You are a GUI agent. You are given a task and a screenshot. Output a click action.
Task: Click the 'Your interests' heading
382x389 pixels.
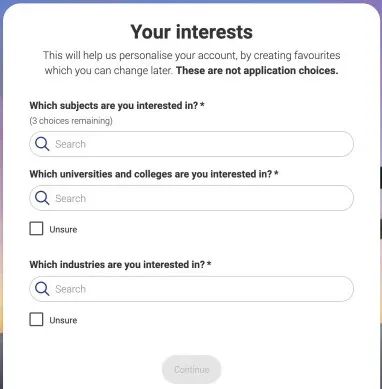point(191,32)
